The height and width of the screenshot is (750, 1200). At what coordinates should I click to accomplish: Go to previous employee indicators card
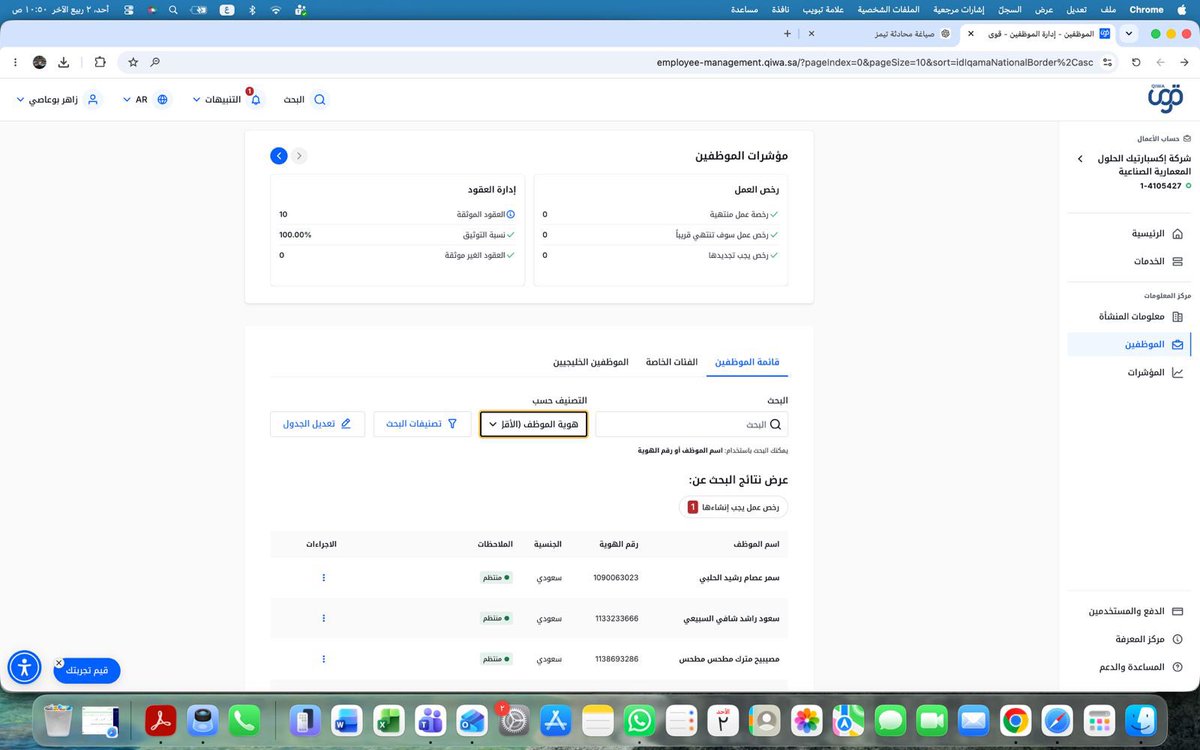[299, 156]
